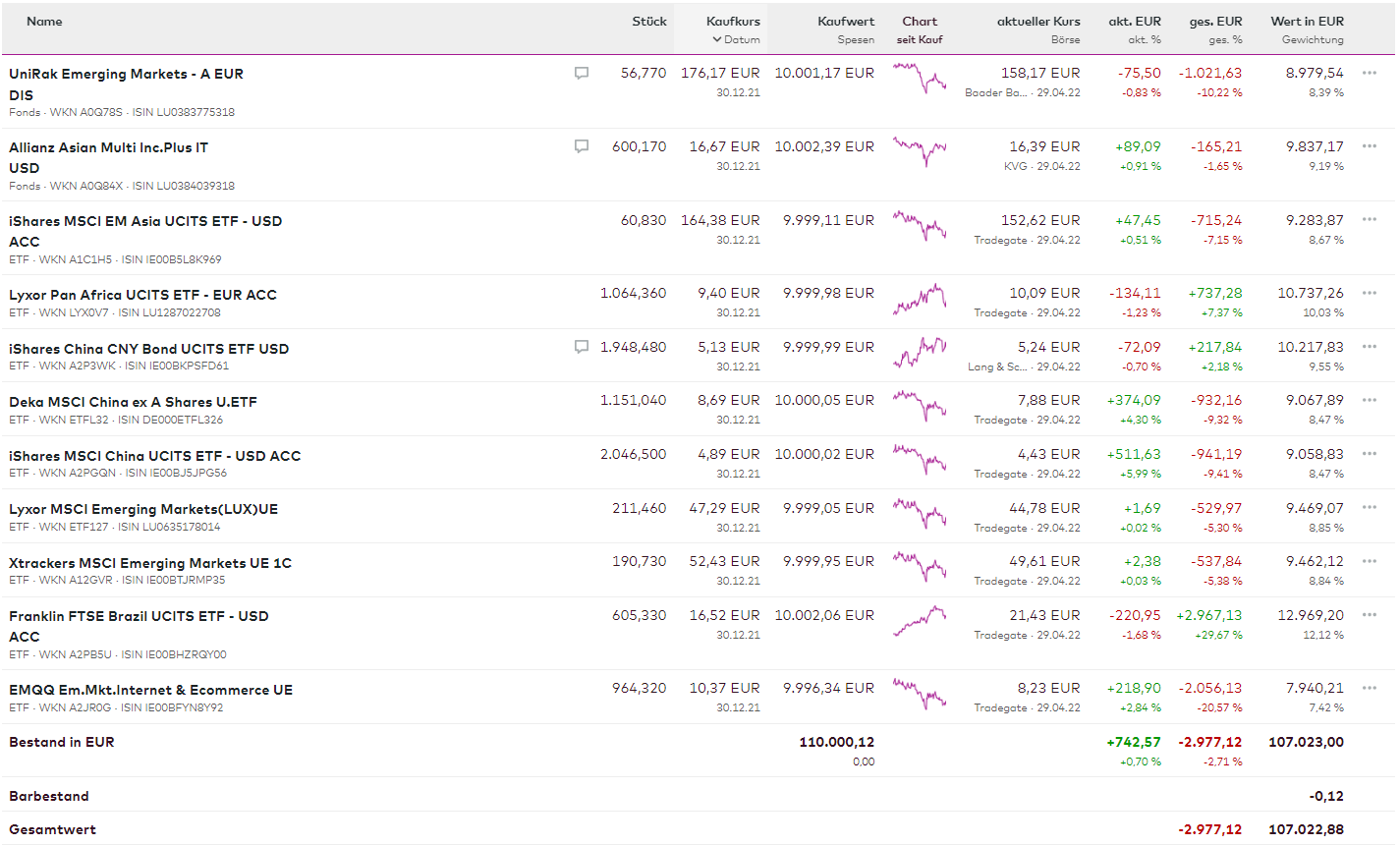Open three-dot menu for EMQQ Em.Mkt.Internet & Ecommerce
1400x846 pixels.
pyautogui.click(x=1370, y=688)
